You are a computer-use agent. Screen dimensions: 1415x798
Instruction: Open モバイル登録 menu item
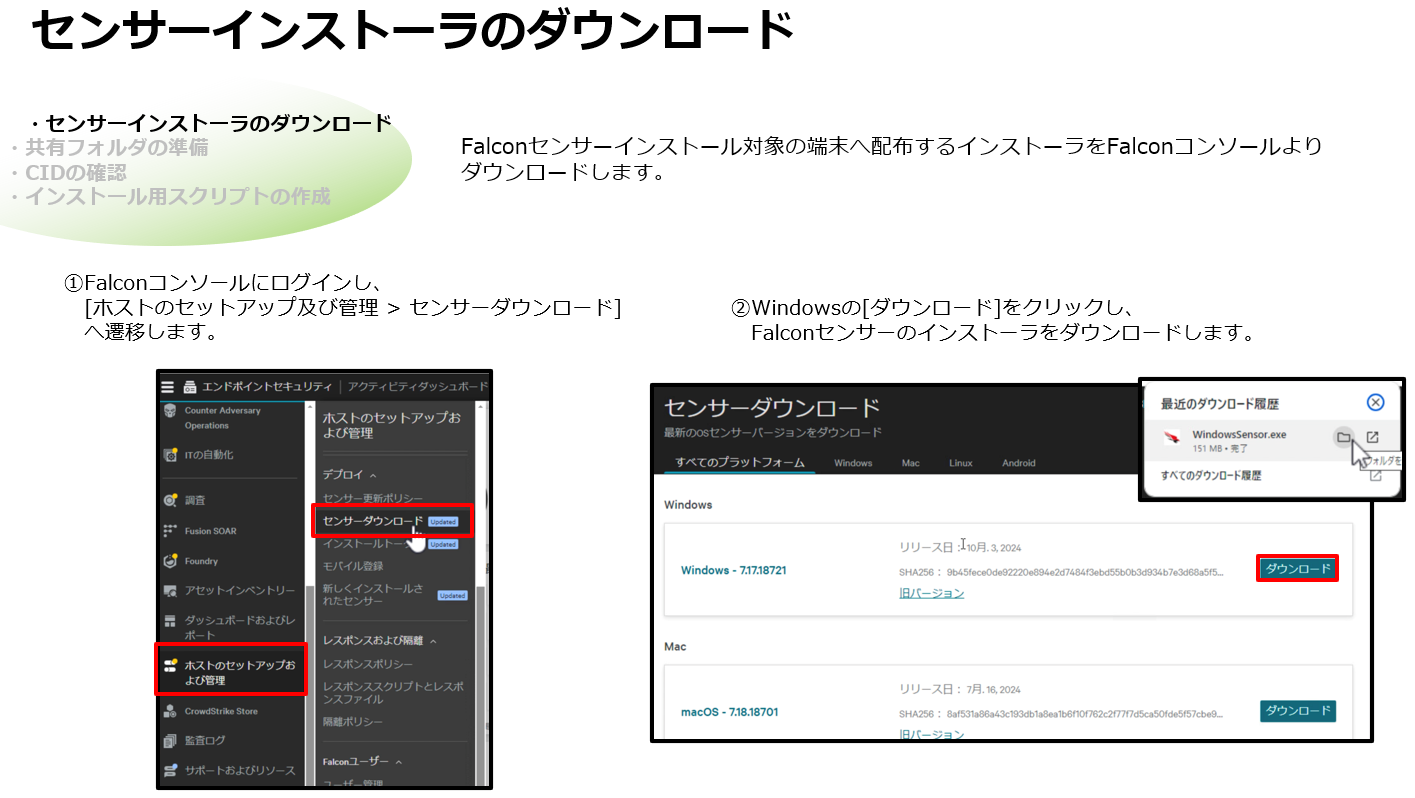pyautogui.click(x=353, y=566)
